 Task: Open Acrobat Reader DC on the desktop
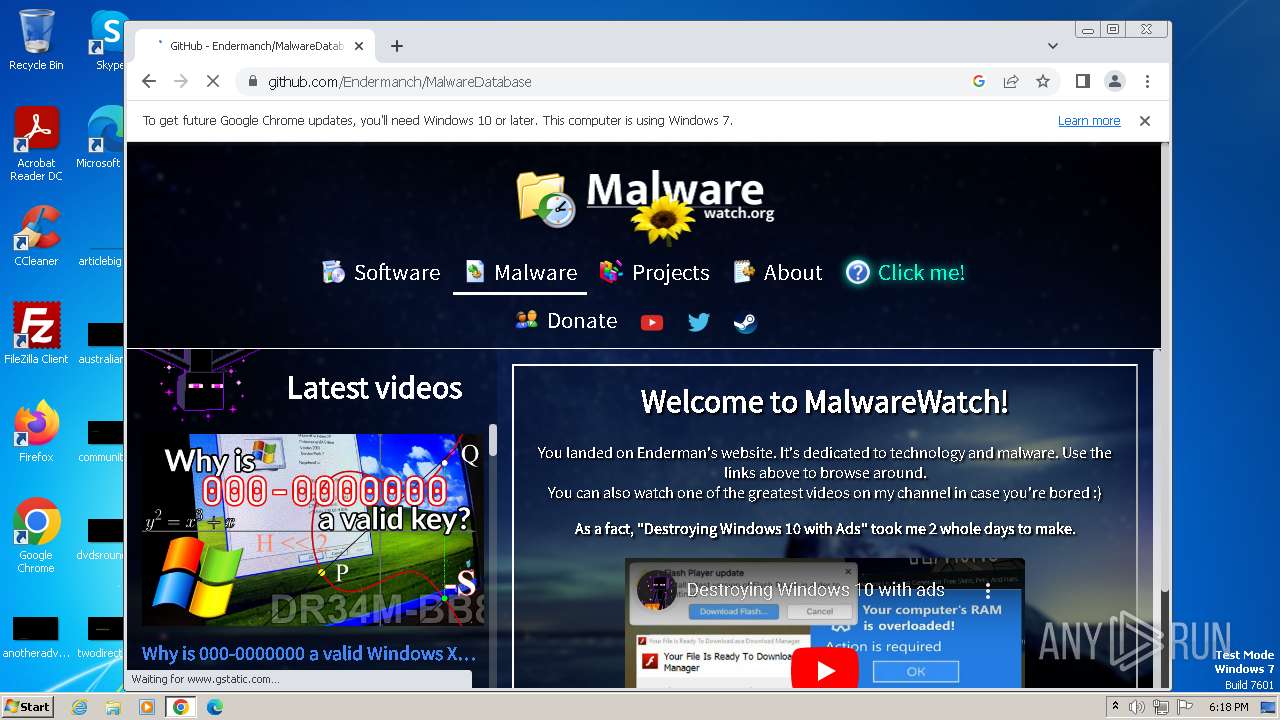point(36,145)
